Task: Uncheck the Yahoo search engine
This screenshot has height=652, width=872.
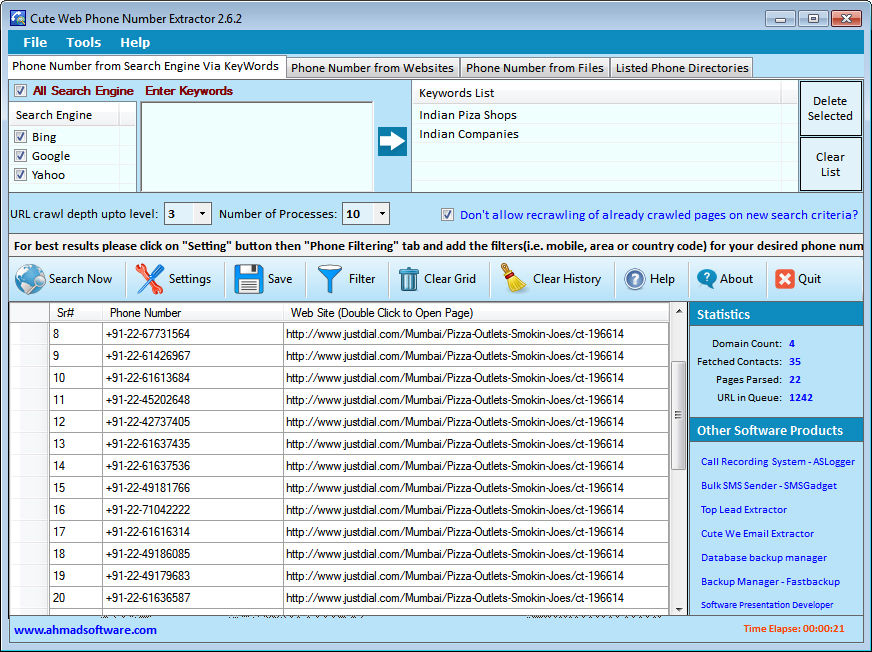Action: 21,174
